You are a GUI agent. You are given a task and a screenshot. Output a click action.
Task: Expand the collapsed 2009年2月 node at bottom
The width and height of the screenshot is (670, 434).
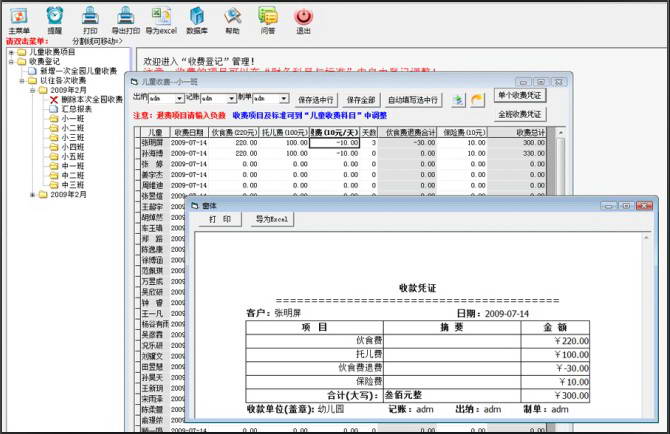click(x=32, y=194)
